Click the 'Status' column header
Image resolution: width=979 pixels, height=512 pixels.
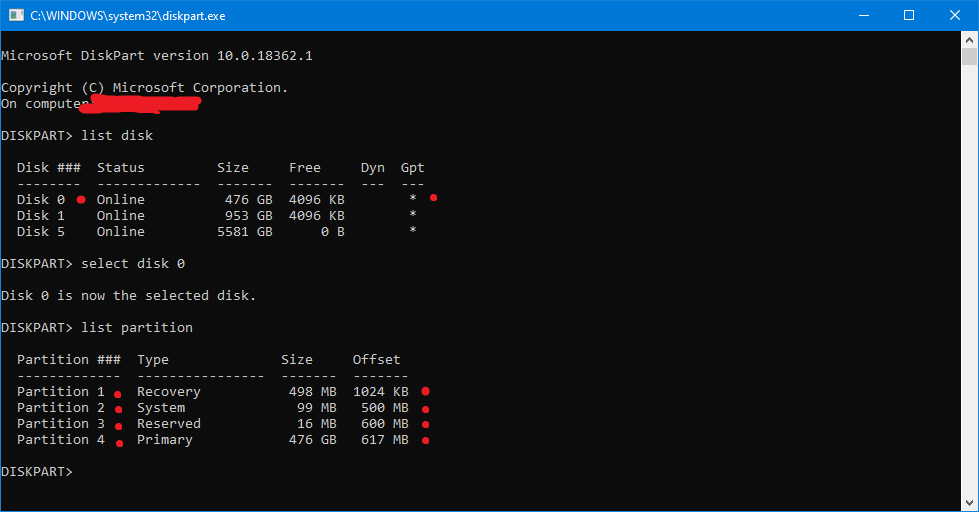(x=121, y=167)
